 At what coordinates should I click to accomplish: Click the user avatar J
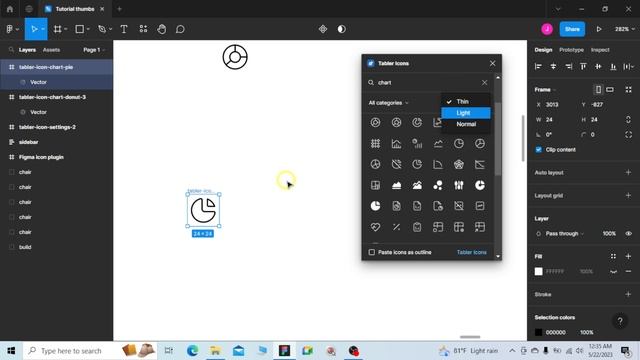547,29
